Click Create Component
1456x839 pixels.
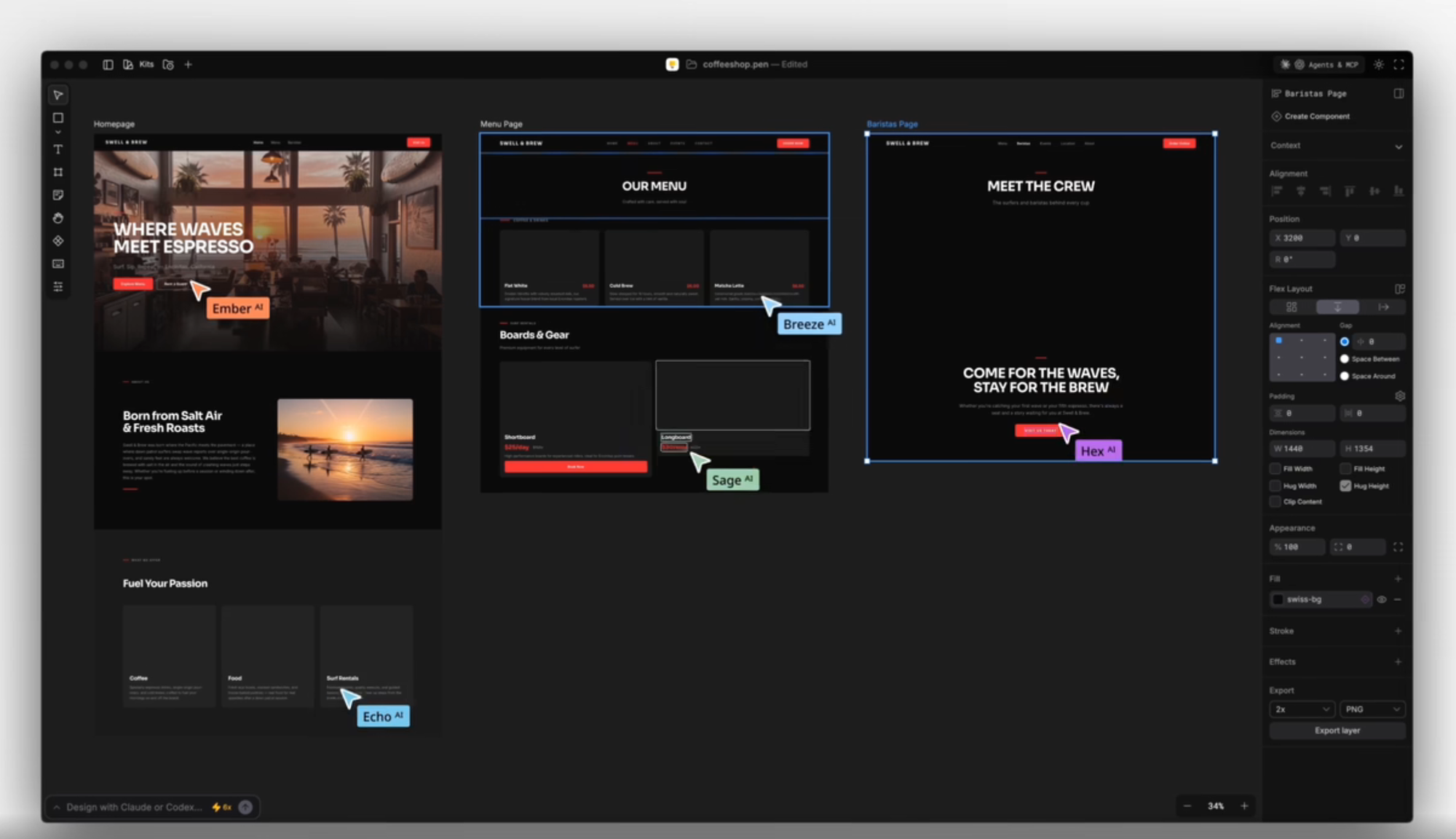pos(1316,117)
